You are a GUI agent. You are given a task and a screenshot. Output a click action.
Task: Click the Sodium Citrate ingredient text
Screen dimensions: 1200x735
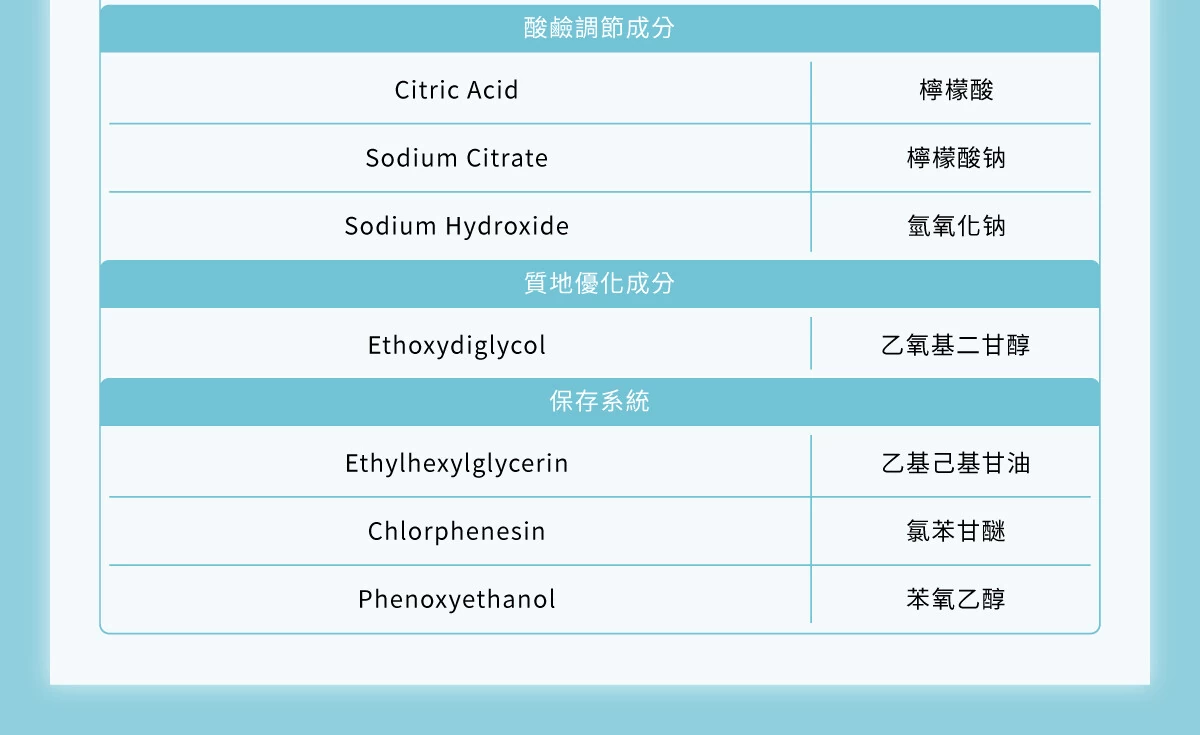click(457, 158)
